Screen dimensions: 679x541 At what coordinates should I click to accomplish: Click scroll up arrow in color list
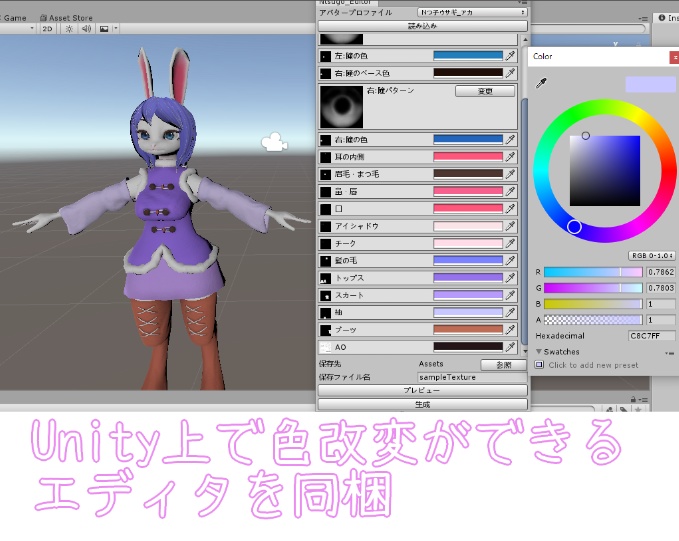coord(525,40)
